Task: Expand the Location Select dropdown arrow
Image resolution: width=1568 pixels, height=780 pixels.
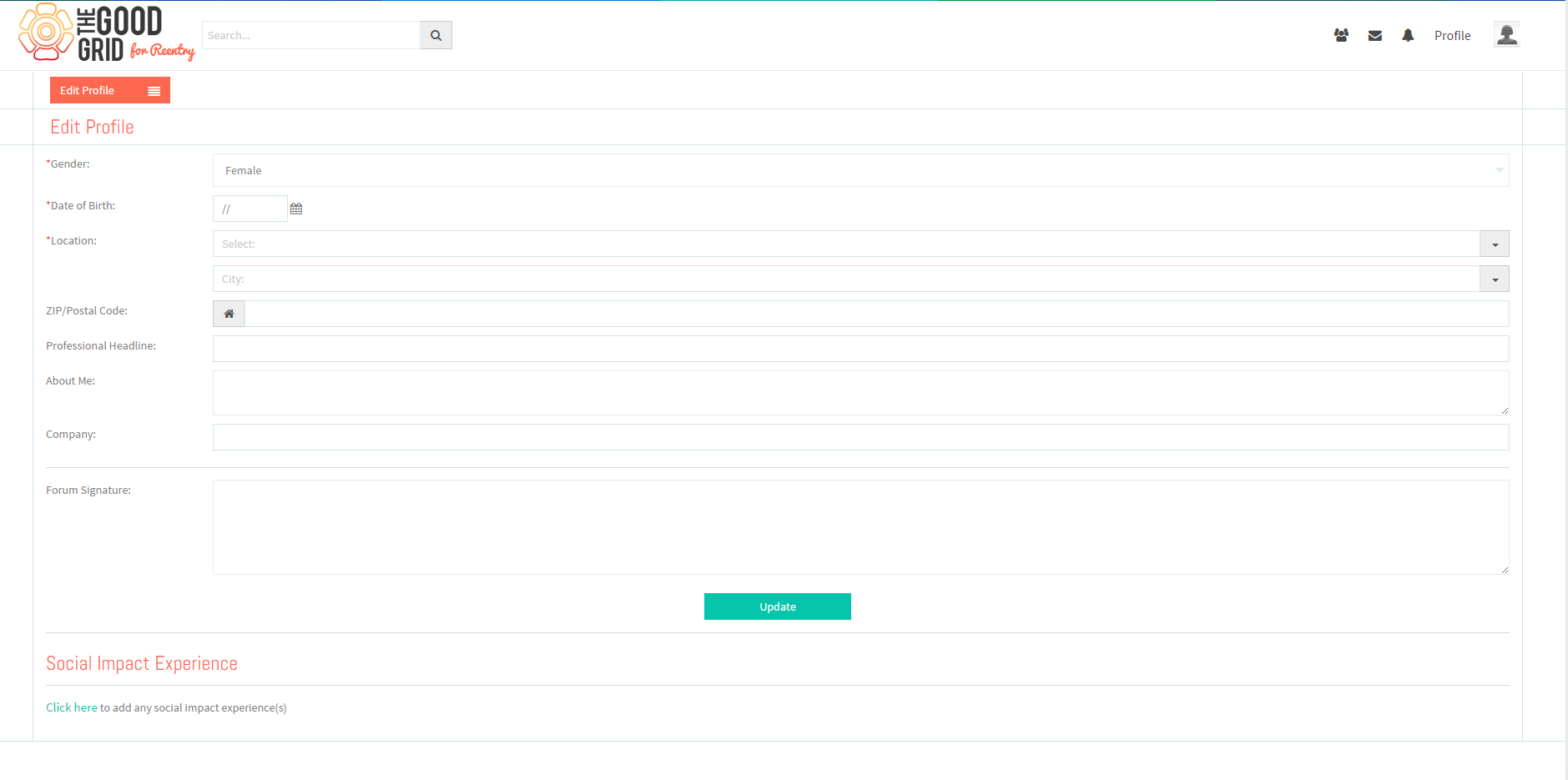Action: pyautogui.click(x=1495, y=244)
